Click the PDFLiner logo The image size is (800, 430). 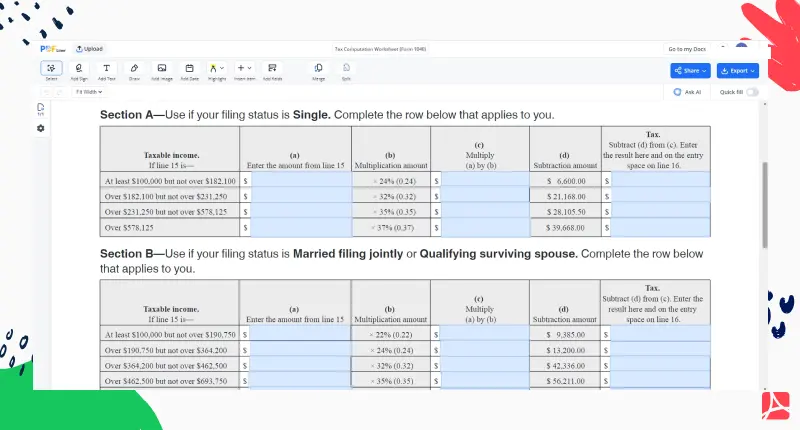53,49
